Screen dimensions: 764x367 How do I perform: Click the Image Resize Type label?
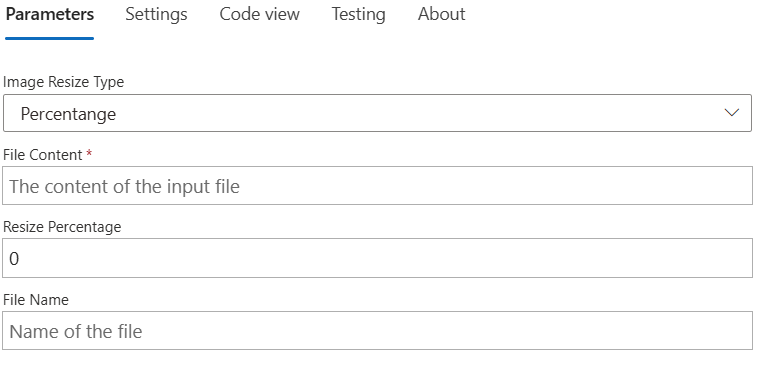(x=63, y=82)
